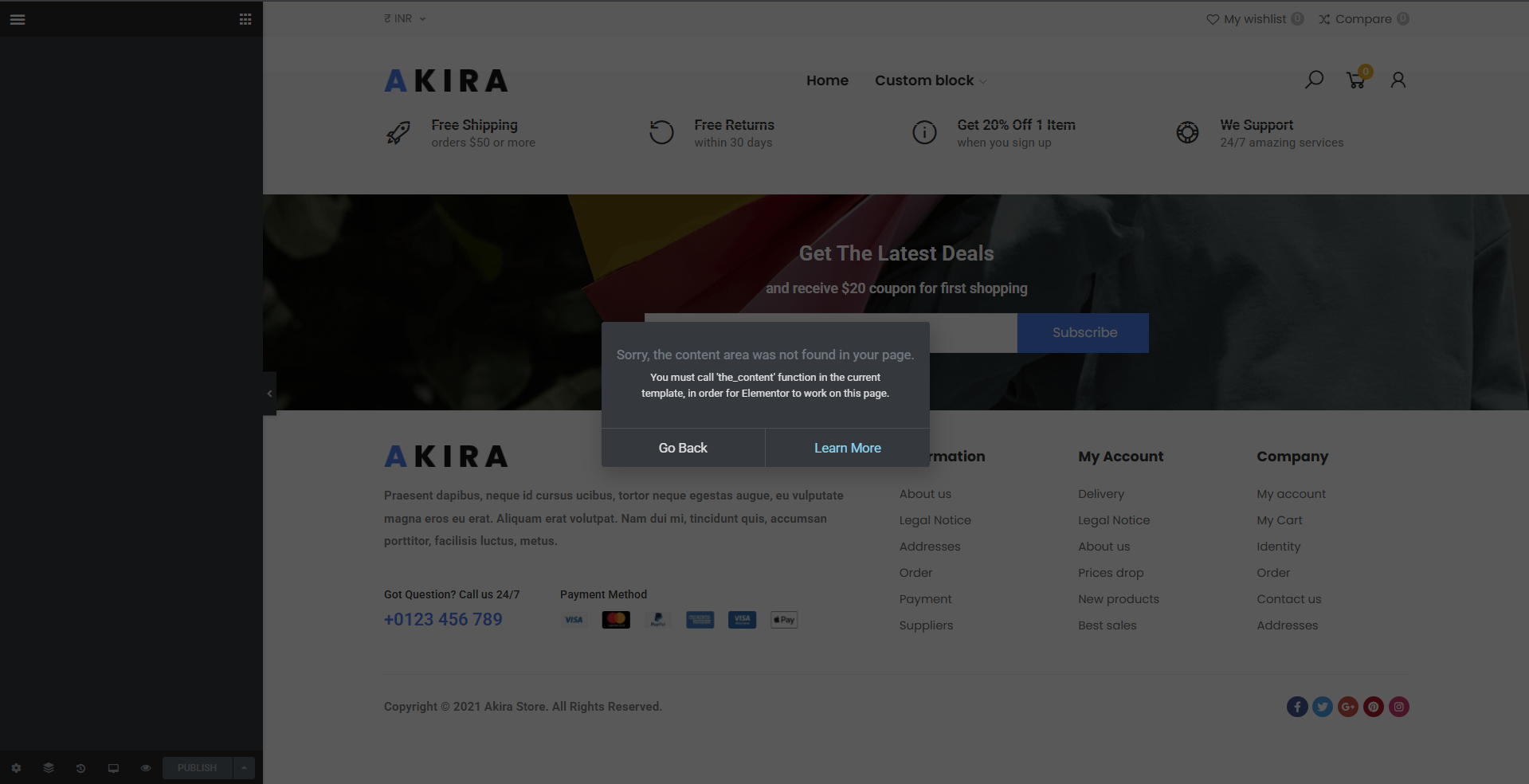This screenshot has width=1529, height=784.
Task: Expand the Custom block menu
Action: click(930, 80)
